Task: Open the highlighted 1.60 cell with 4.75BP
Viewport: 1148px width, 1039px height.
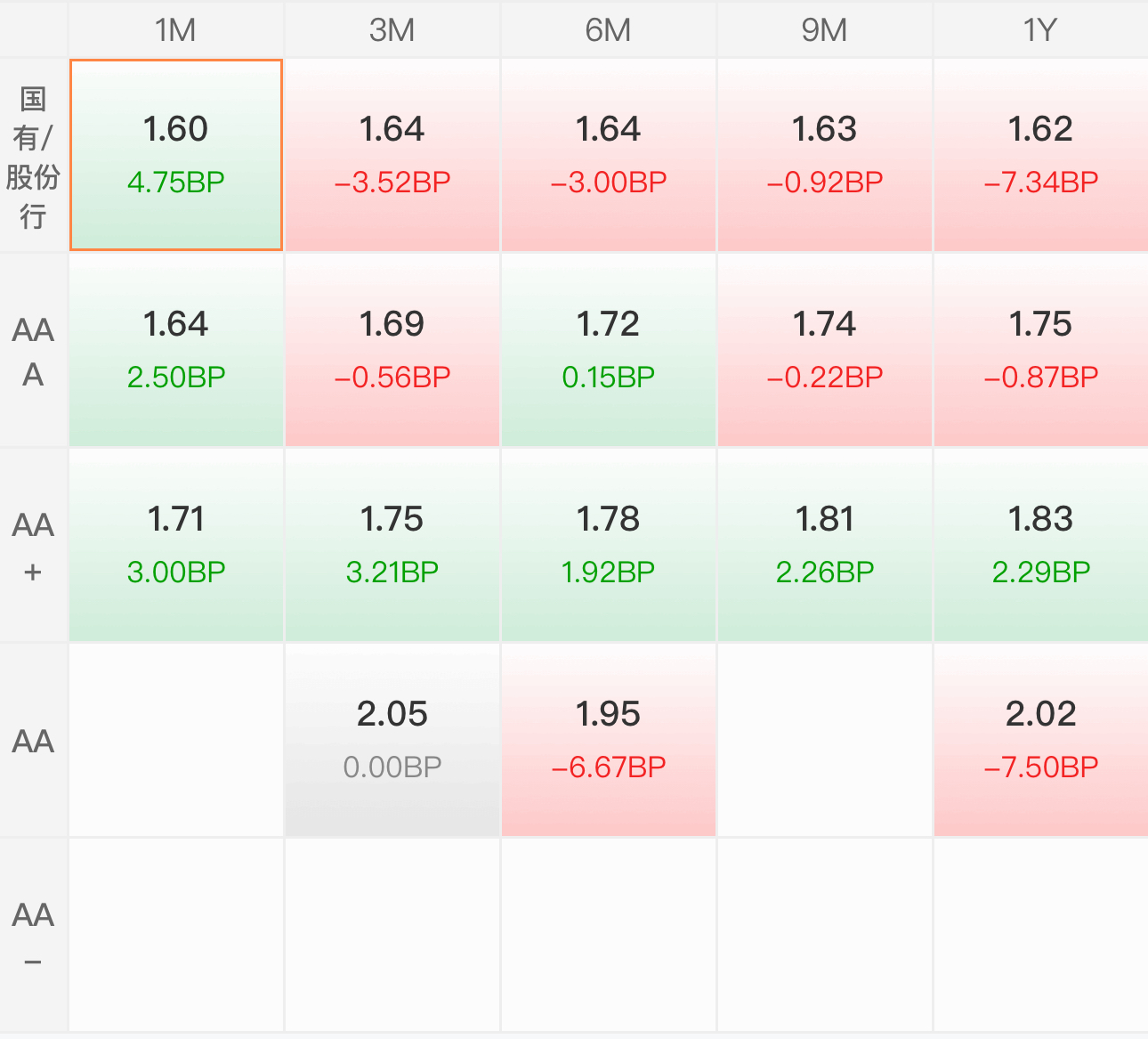Action: 176,156
